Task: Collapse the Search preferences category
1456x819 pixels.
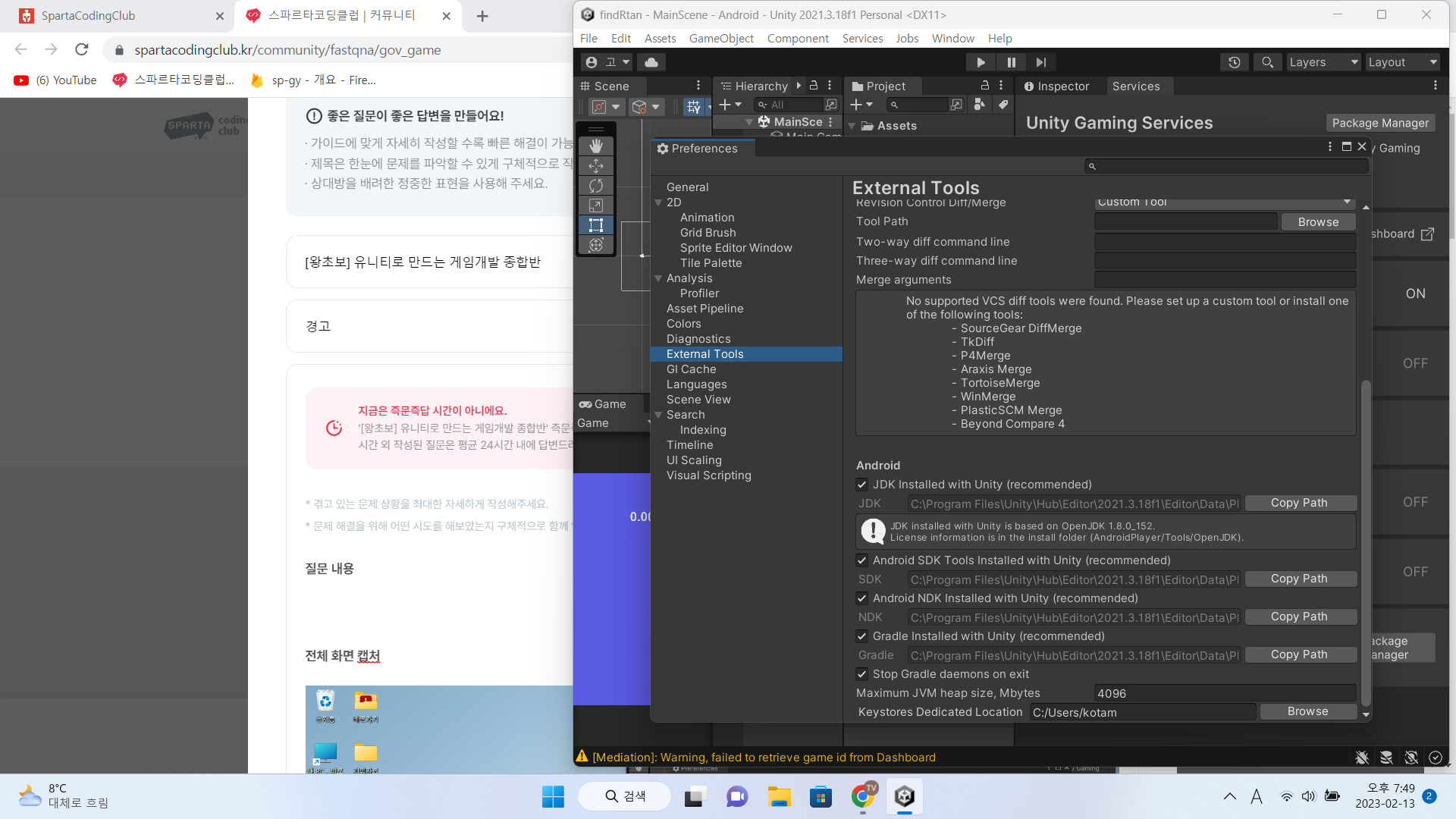Action: [658, 415]
